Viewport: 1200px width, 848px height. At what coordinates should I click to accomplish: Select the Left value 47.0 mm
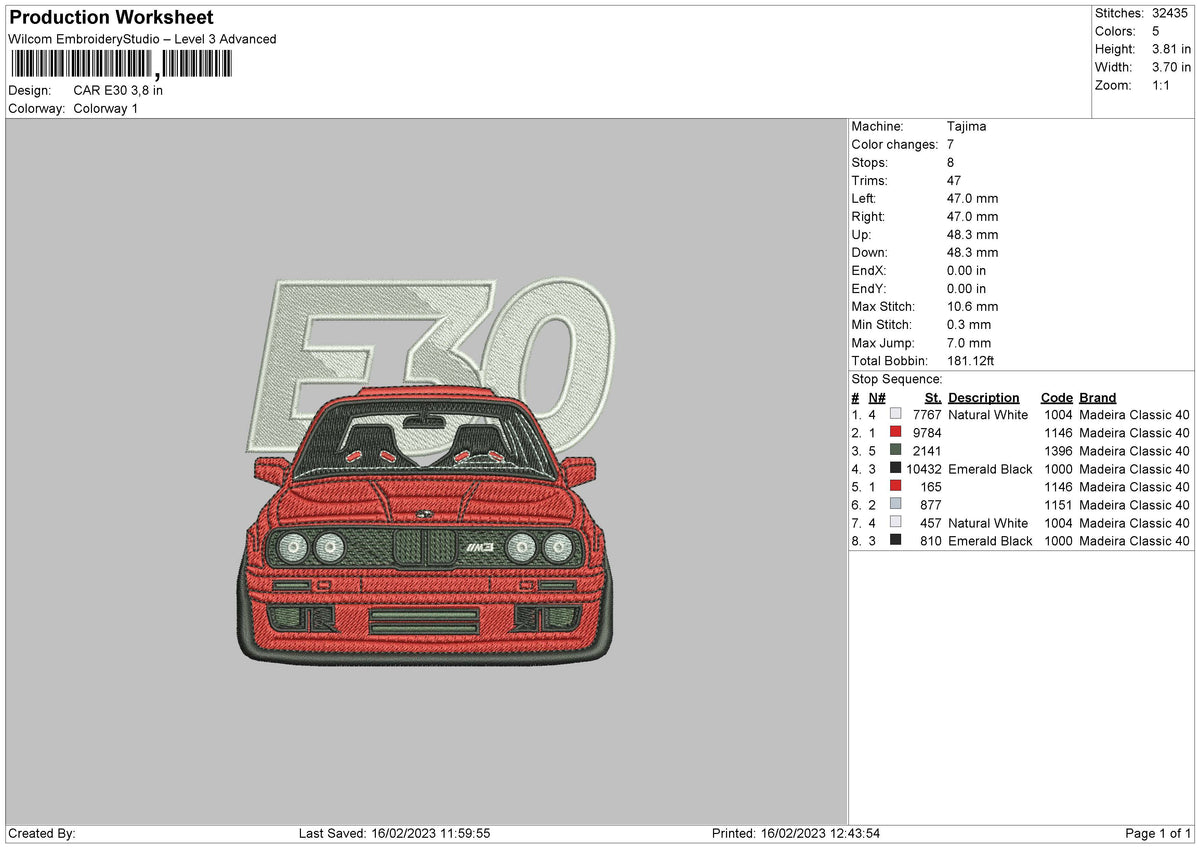(x=972, y=199)
